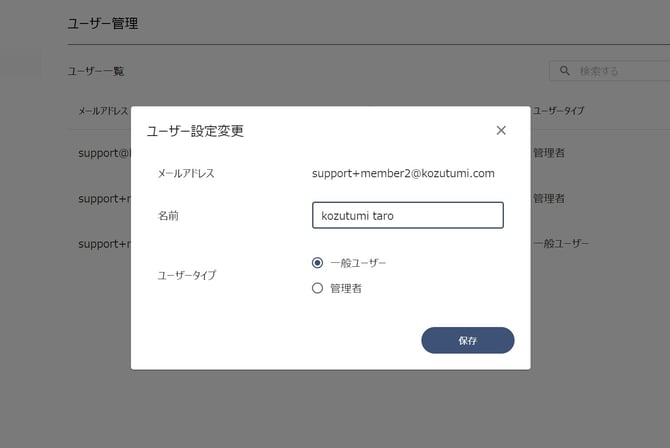Click the 検索する search box

point(610,71)
